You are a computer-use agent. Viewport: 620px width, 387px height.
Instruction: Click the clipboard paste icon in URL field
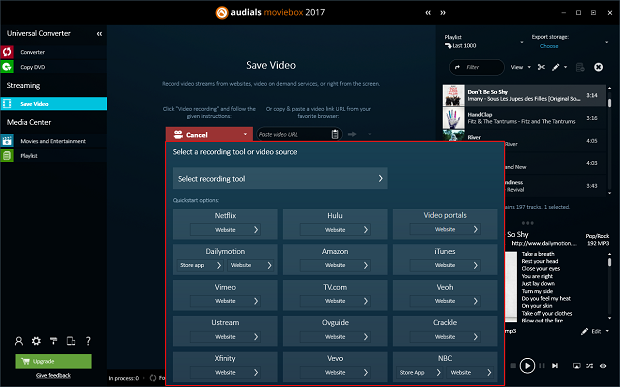click(335, 134)
